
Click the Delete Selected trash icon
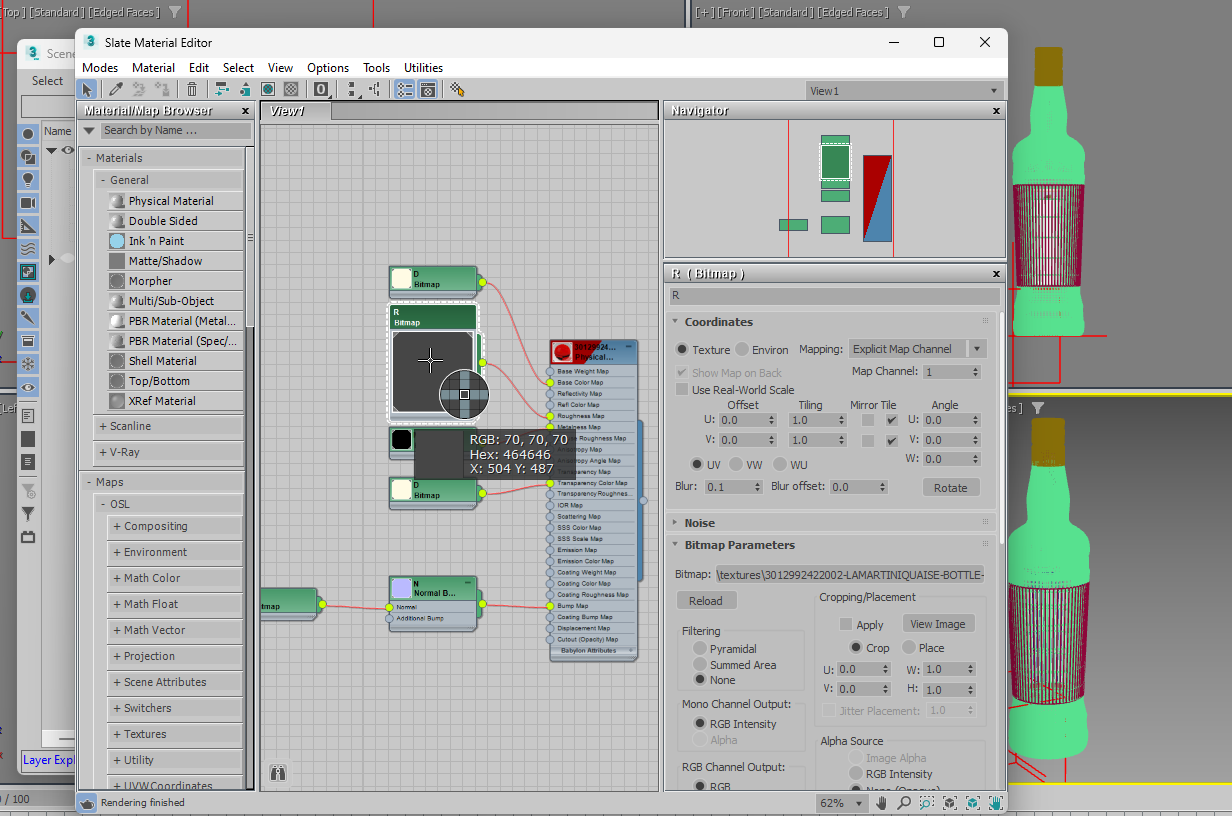[x=192, y=90]
